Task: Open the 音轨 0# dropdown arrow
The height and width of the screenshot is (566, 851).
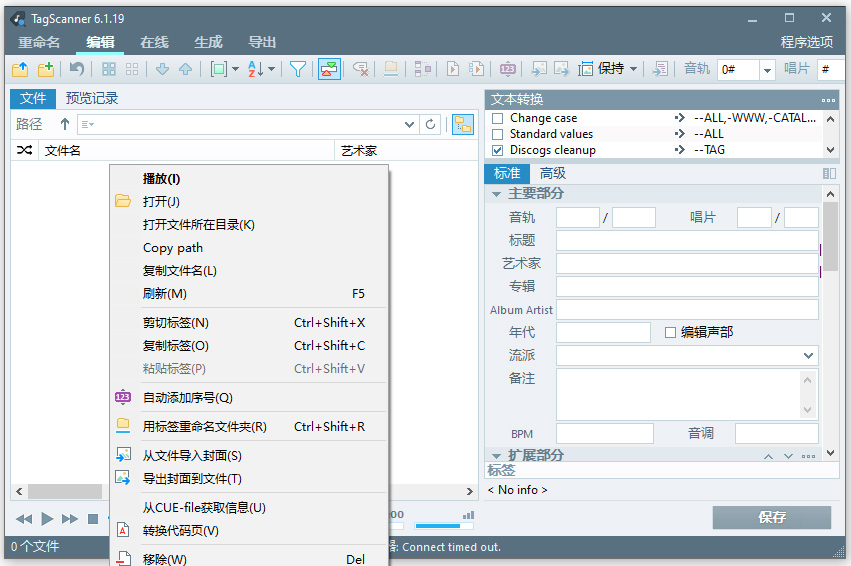Action: (x=767, y=70)
